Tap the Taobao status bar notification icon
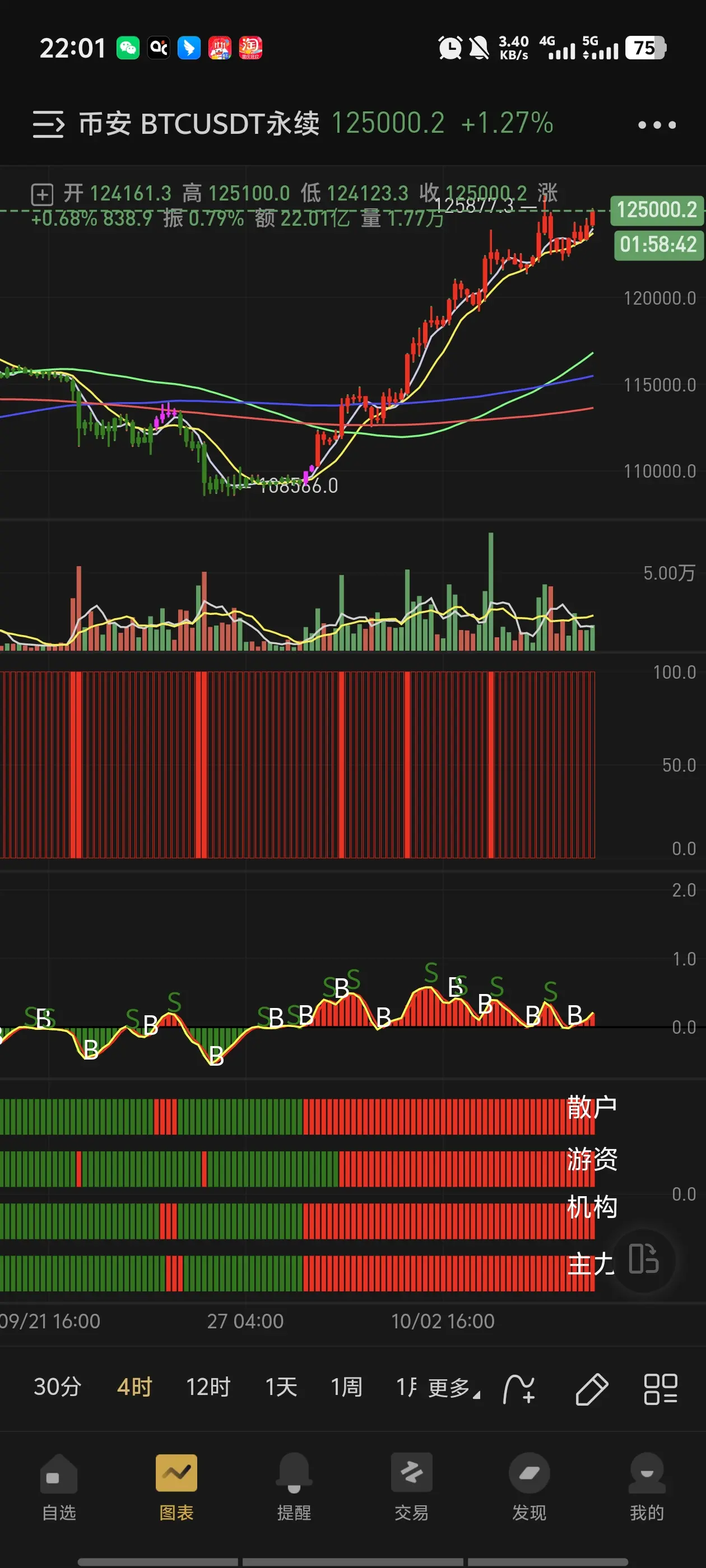The width and height of the screenshot is (706, 1568). [250, 48]
